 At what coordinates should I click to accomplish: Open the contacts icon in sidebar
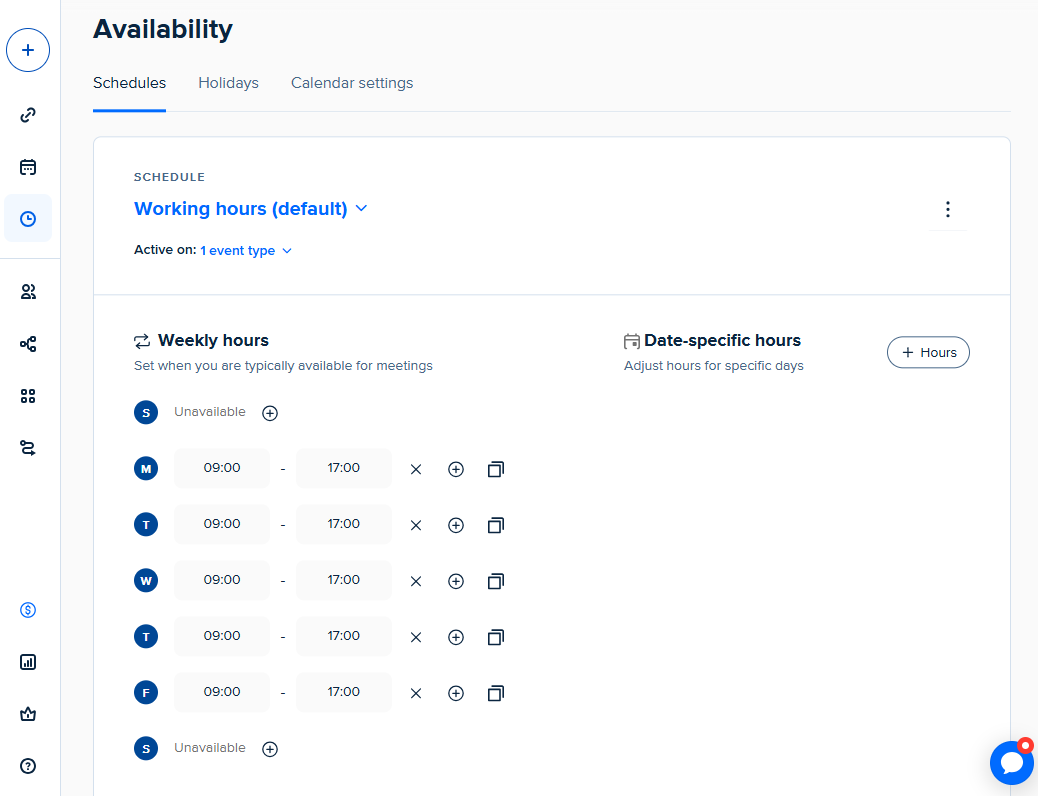coord(28,292)
